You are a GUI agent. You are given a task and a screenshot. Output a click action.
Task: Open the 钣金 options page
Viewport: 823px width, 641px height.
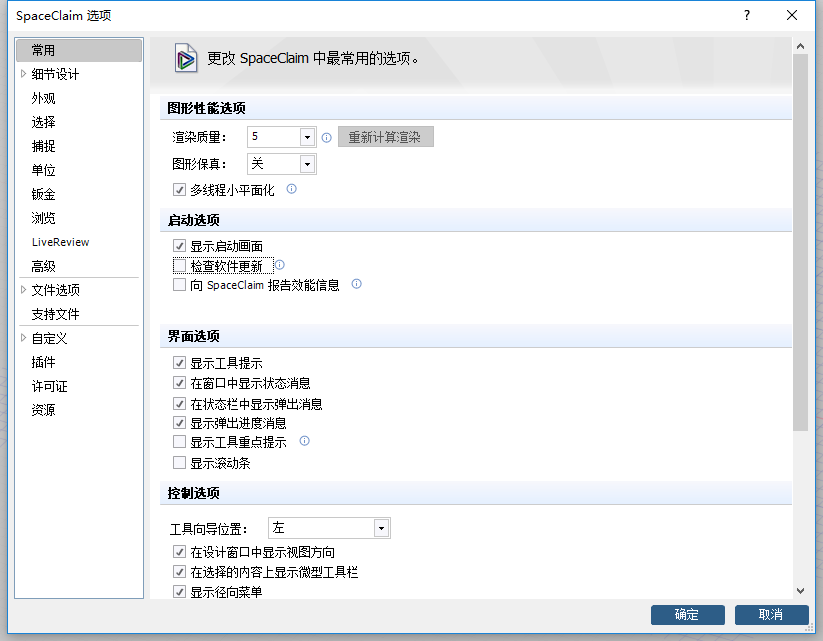click(43, 194)
